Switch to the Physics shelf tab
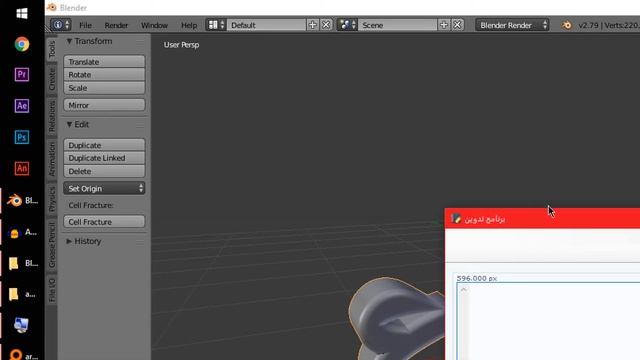640x360 pixels. tap(52, 199)
